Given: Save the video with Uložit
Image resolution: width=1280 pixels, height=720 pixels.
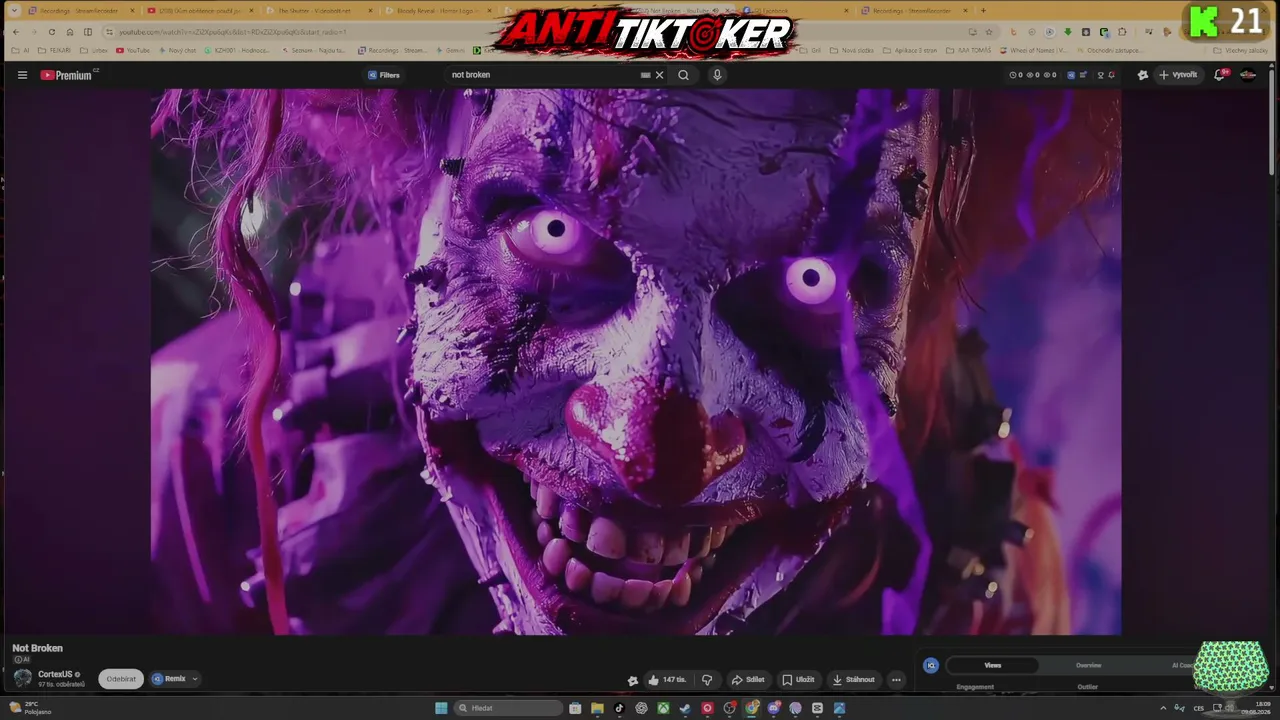Looking at the screenshot, I should pyautogui.click(x=798, y=680).
